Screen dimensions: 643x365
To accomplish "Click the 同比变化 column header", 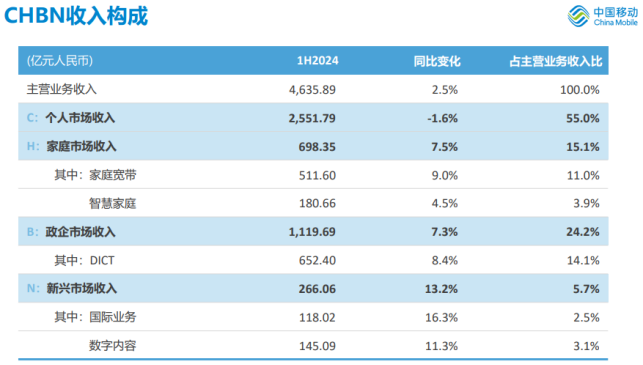I will tap(437, 61).
